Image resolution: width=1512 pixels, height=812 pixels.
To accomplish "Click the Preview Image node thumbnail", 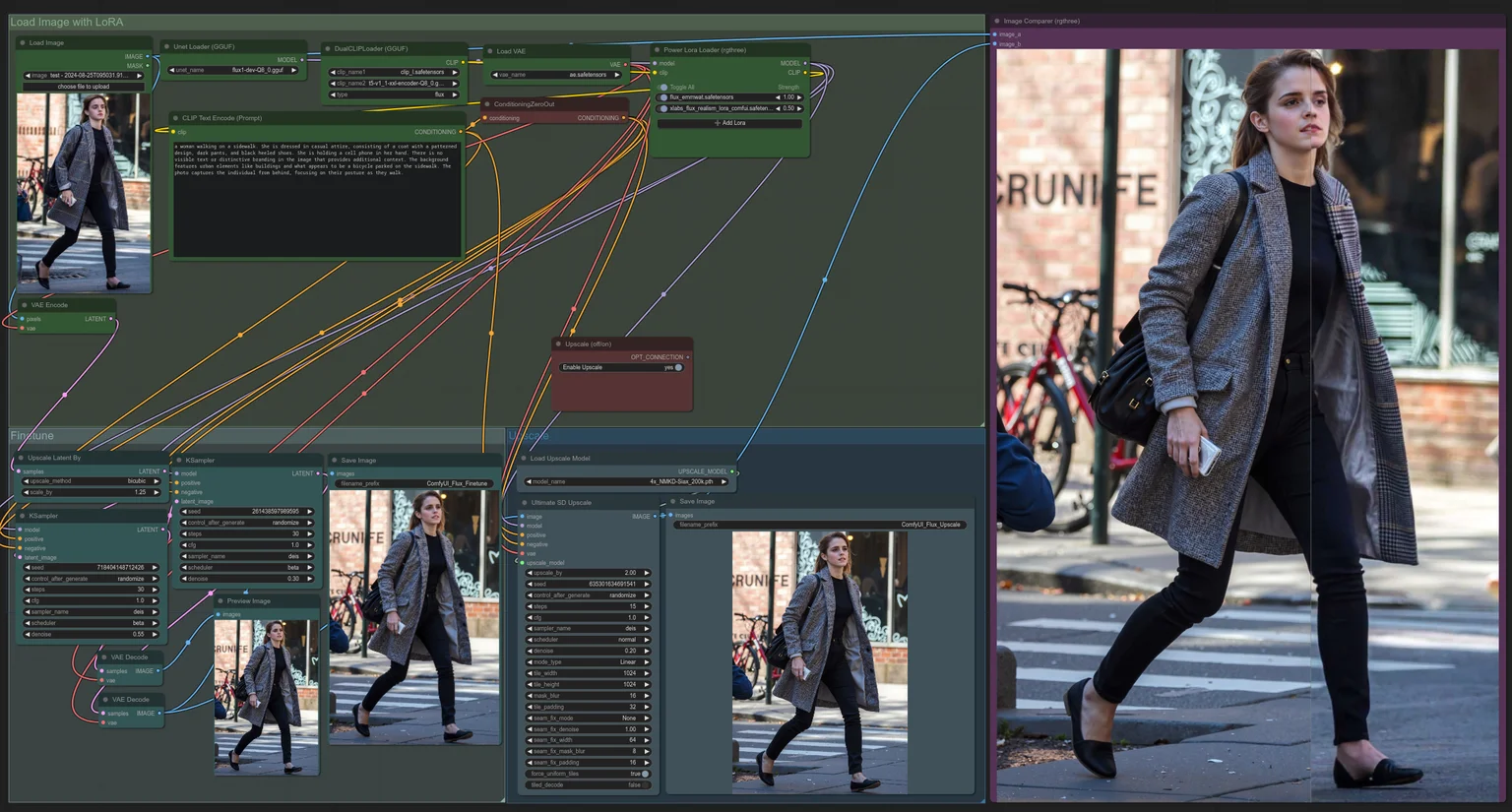I will 266,697.
